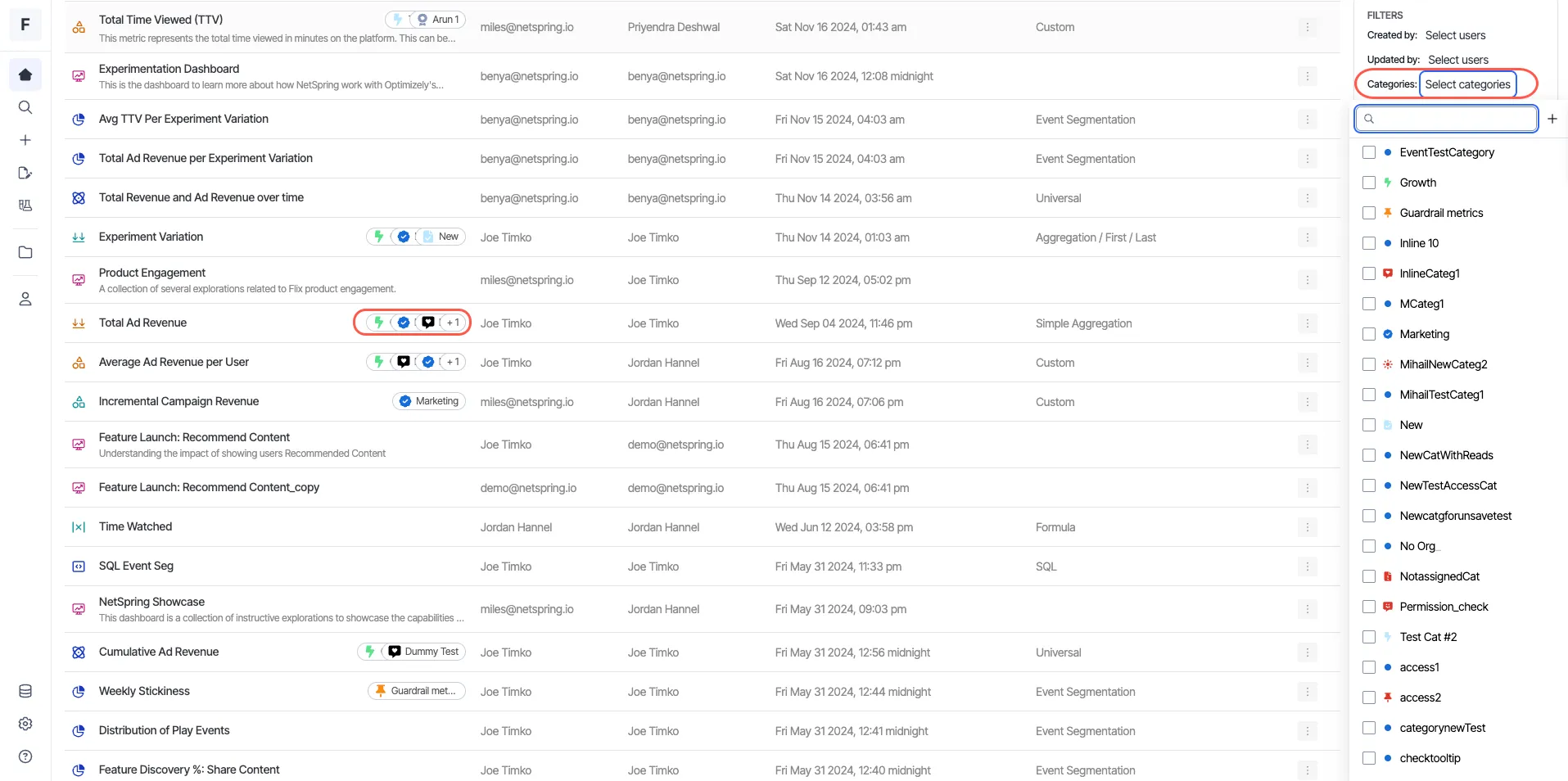The image size is (1568, 781).
Task: Click the Guardrail met... tag on Weekly Stickiness
Action: pos(416,691)
